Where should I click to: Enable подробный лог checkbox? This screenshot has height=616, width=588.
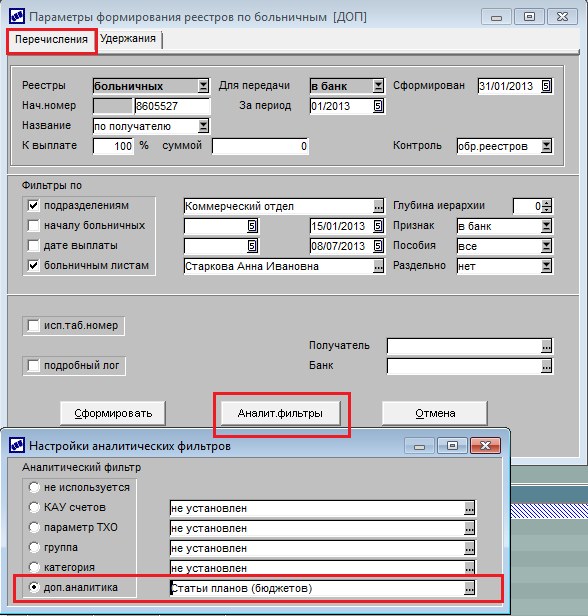34,365
